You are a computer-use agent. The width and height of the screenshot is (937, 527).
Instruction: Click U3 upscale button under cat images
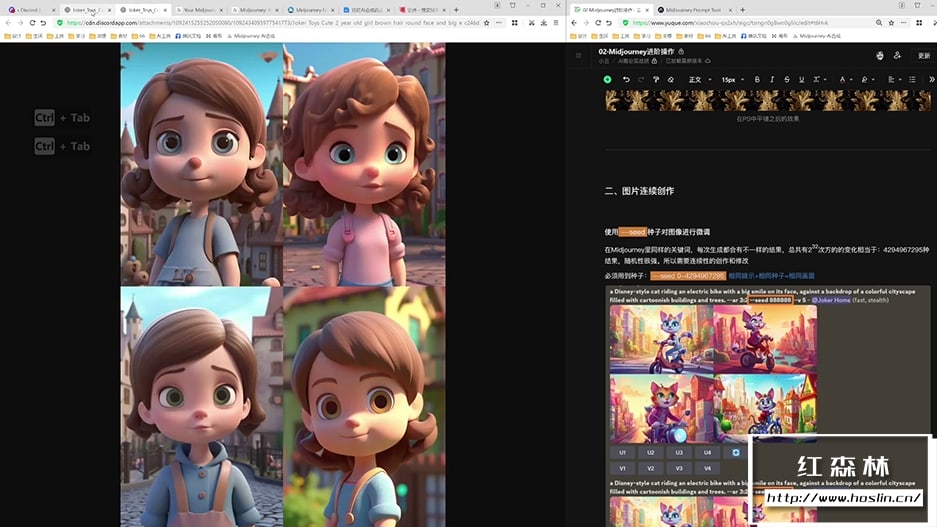[x=679, y=453]
